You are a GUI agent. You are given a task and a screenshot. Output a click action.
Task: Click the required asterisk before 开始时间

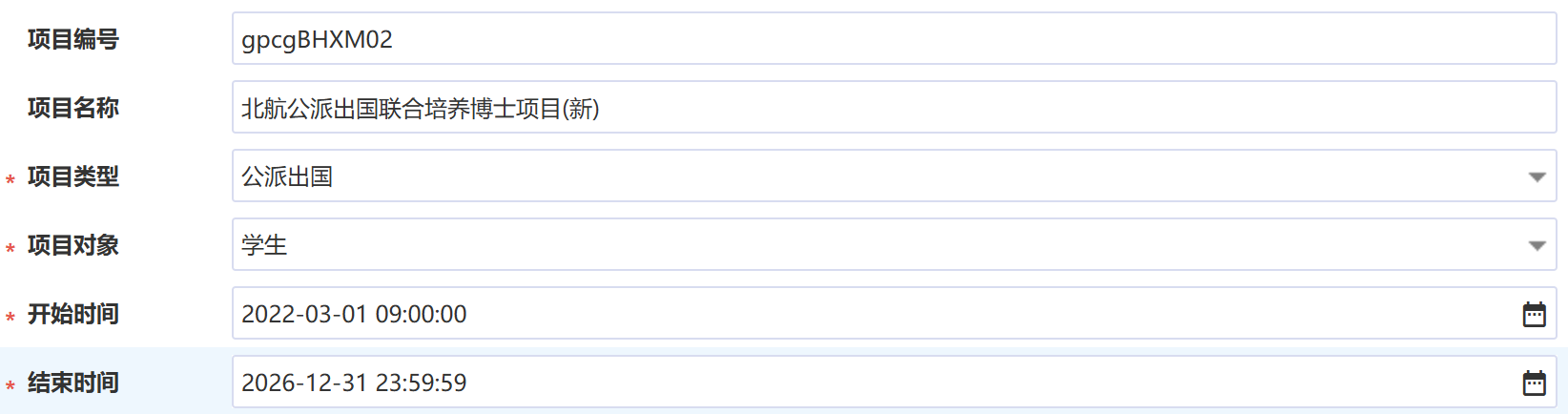point(10,317)
